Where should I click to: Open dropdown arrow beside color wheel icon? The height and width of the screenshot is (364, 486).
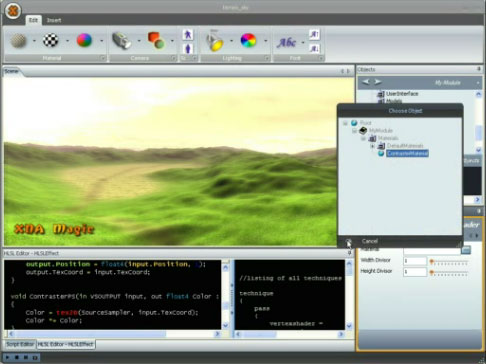266,41
